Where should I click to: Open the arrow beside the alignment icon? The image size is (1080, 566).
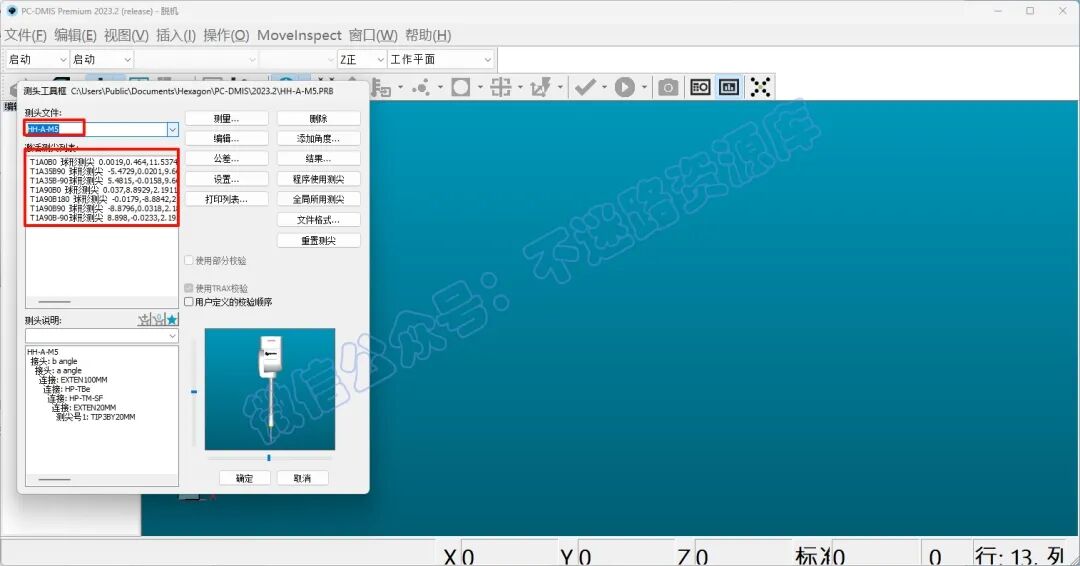coord(400,87)
